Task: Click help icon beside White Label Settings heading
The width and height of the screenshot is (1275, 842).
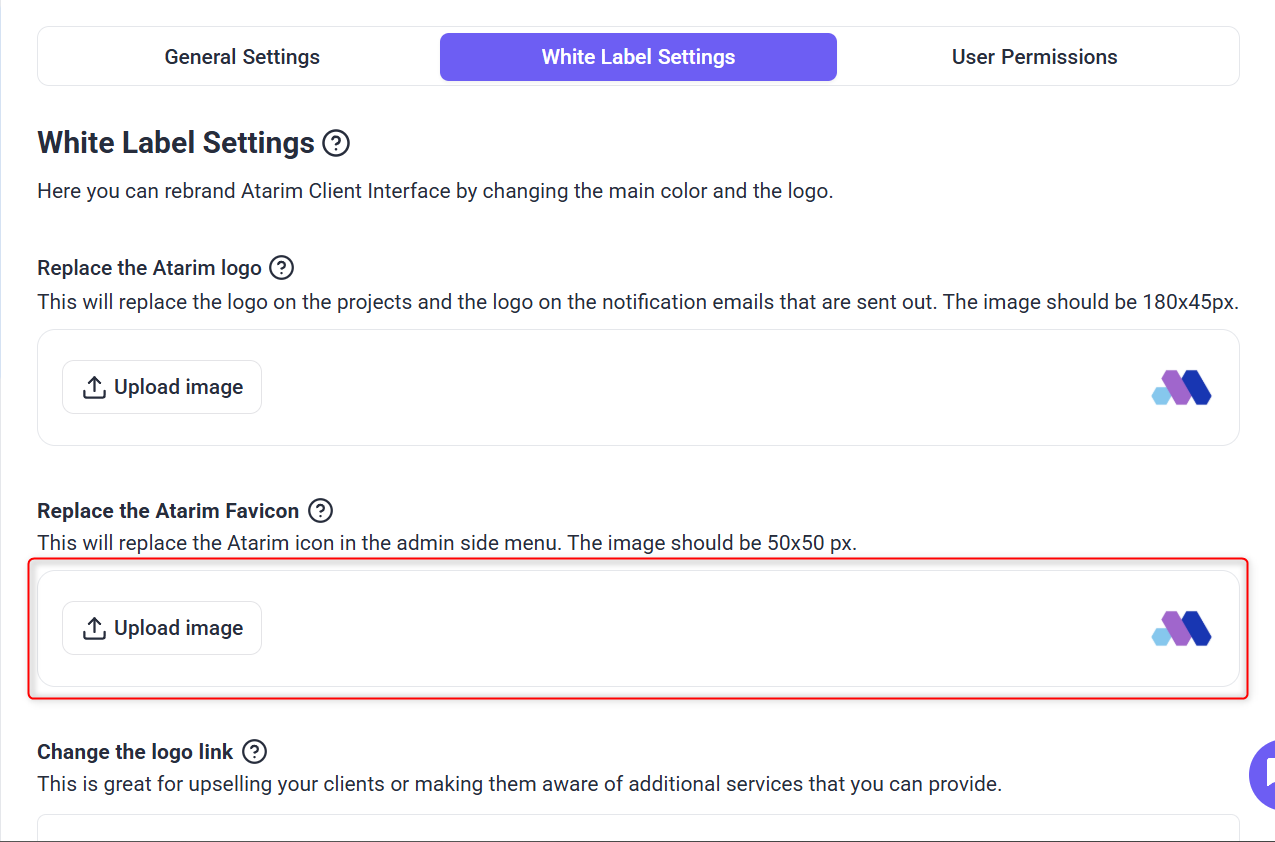Action: 336,143
